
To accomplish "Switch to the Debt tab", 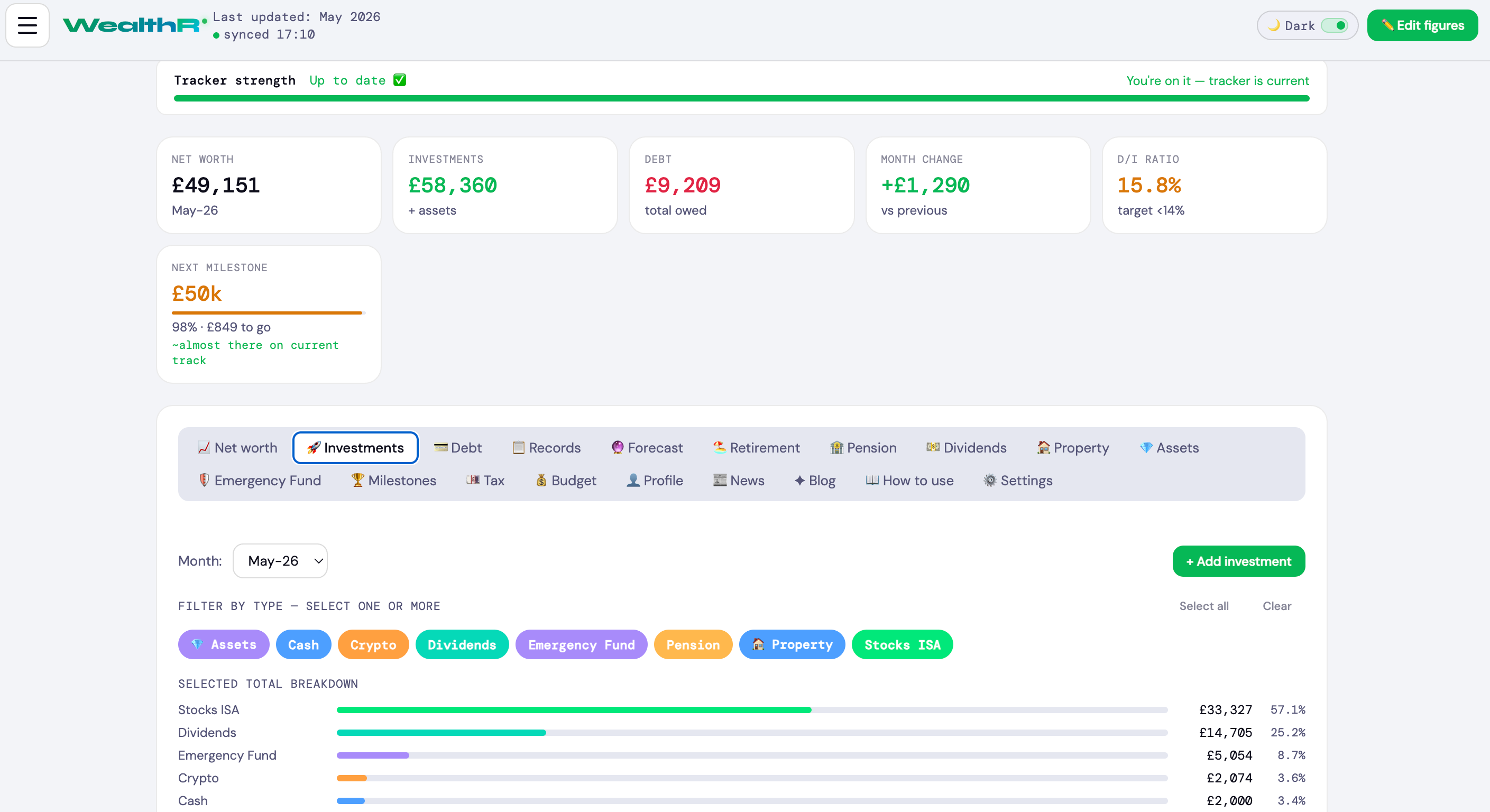I will point(457,448).
